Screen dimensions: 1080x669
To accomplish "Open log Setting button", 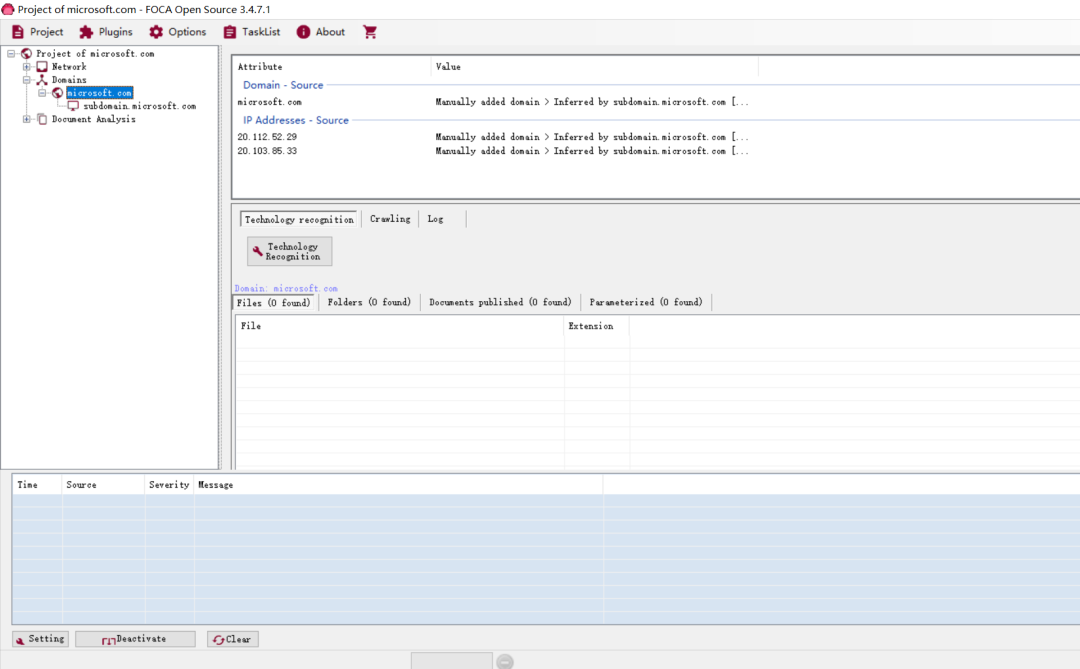I will click(40, 639).
